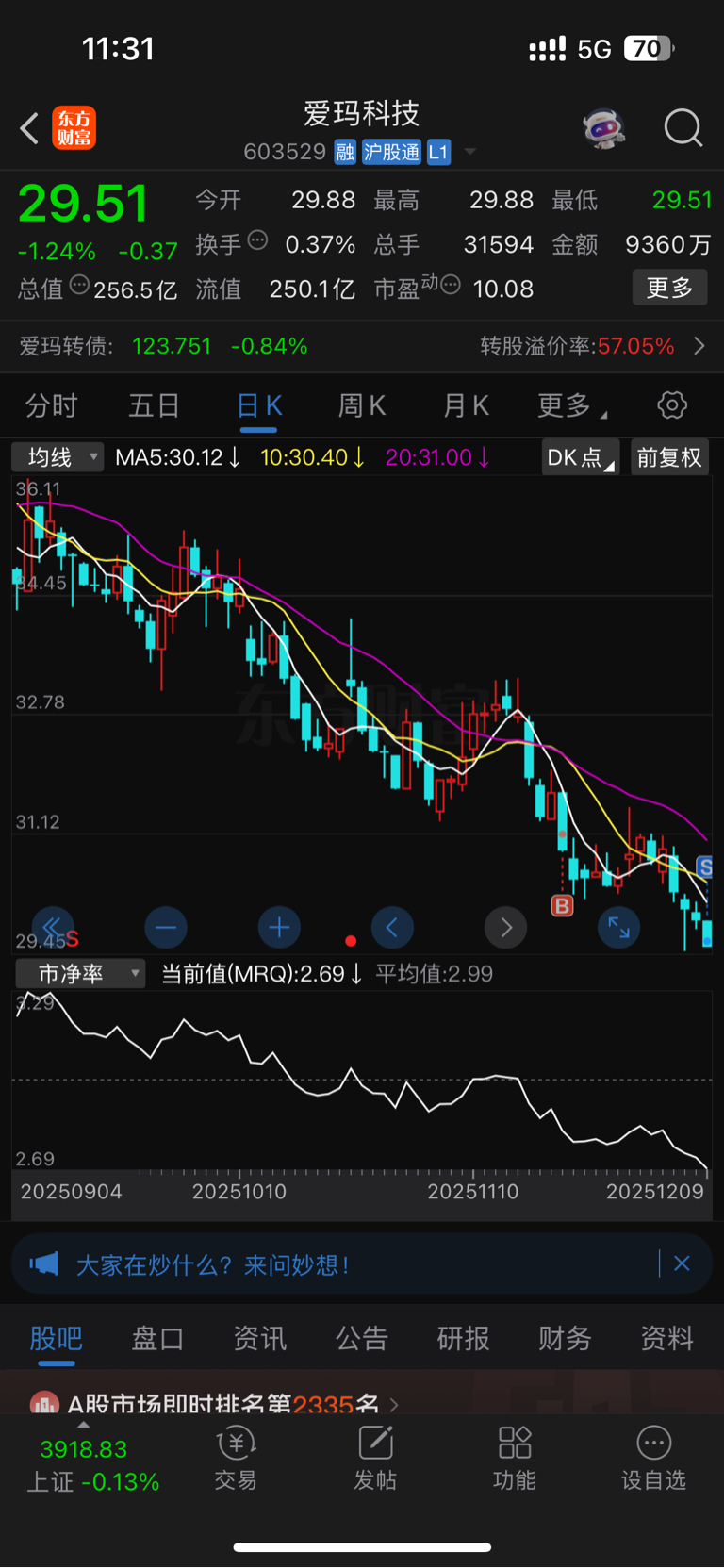Switch to 周K chart tab
This screenshot has width=724, height=1568.
pos(362,405)
